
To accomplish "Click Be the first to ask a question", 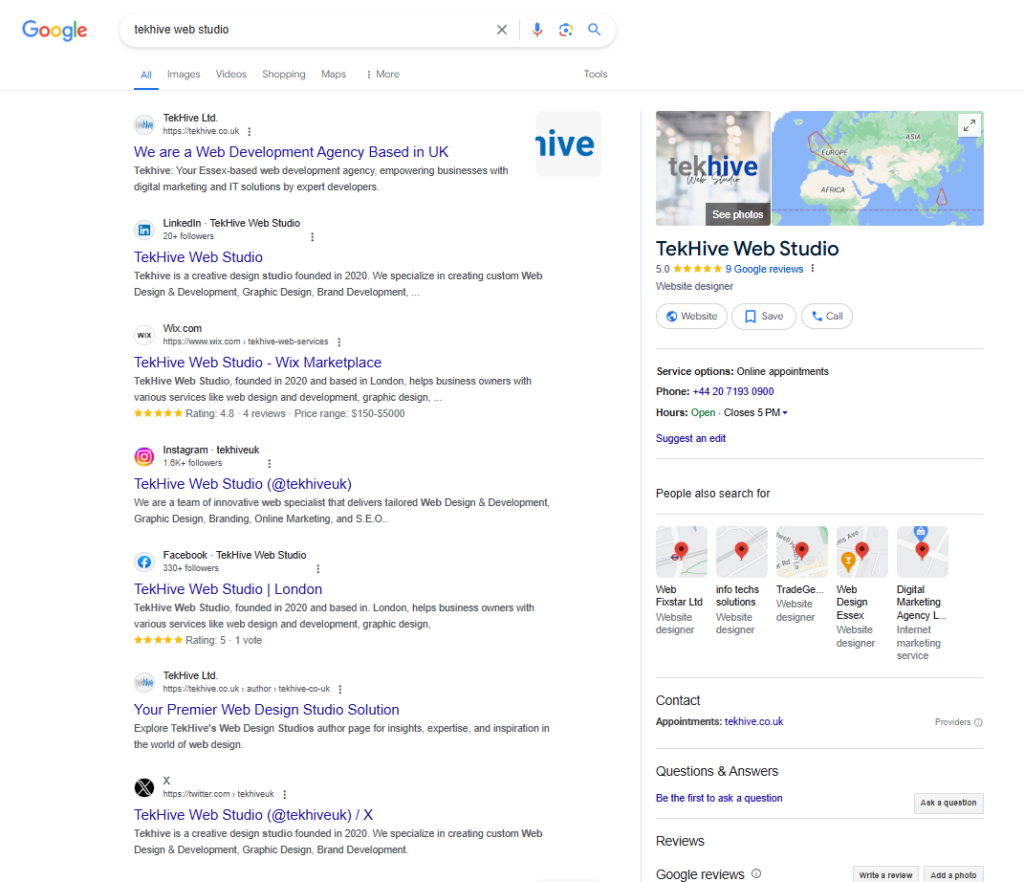I will 719,798.
